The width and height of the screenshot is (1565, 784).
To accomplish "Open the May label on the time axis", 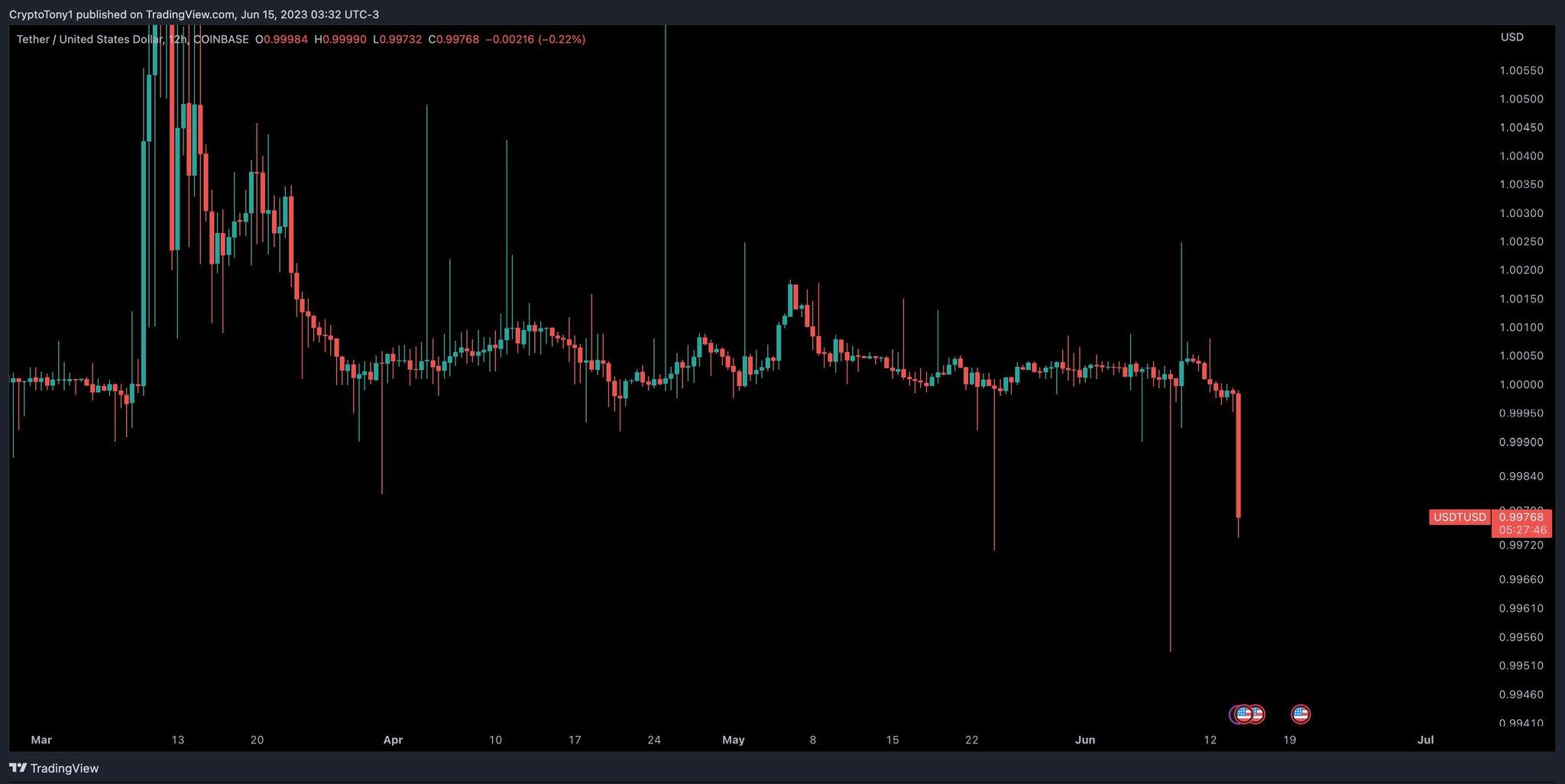I will pyautogui.click(x=733, y=740).
